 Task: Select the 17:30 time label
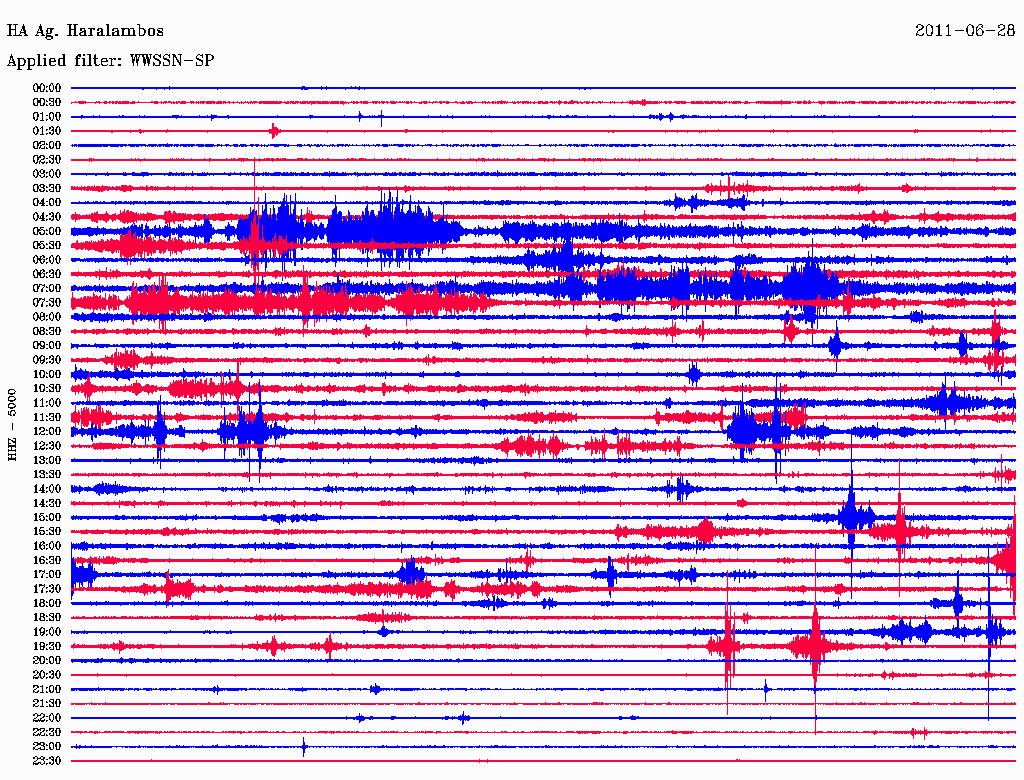click(x=47, y=589)
